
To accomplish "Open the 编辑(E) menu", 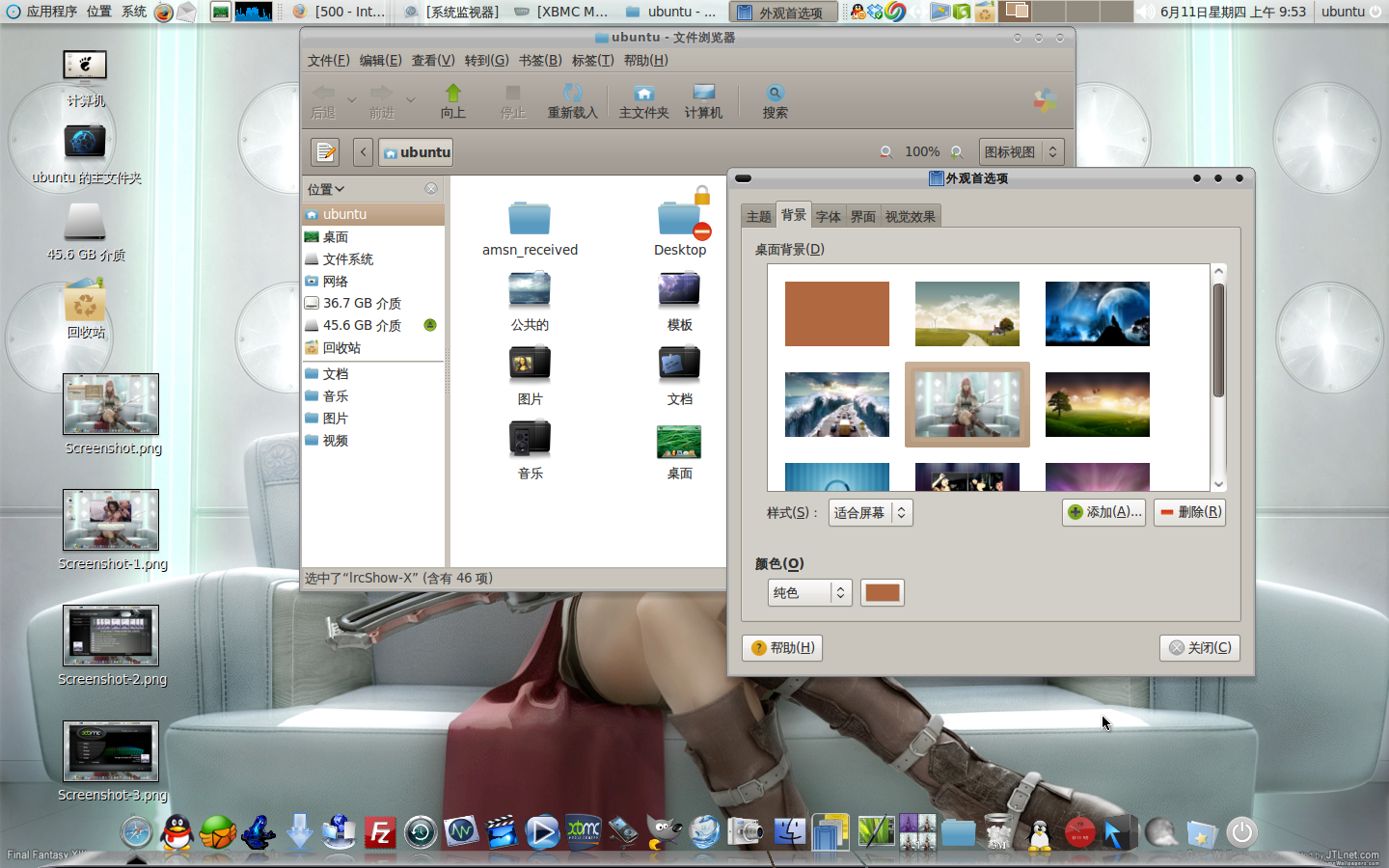I will click(x=380, y=60).
